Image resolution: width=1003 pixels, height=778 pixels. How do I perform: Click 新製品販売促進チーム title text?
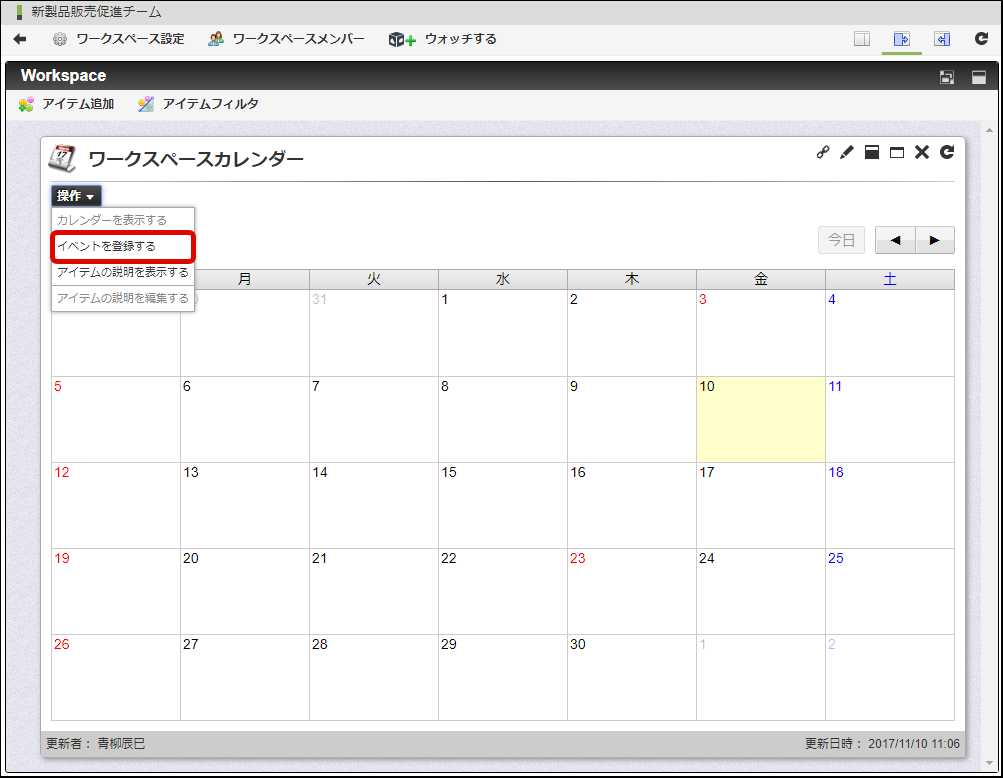tap(96, 12)
